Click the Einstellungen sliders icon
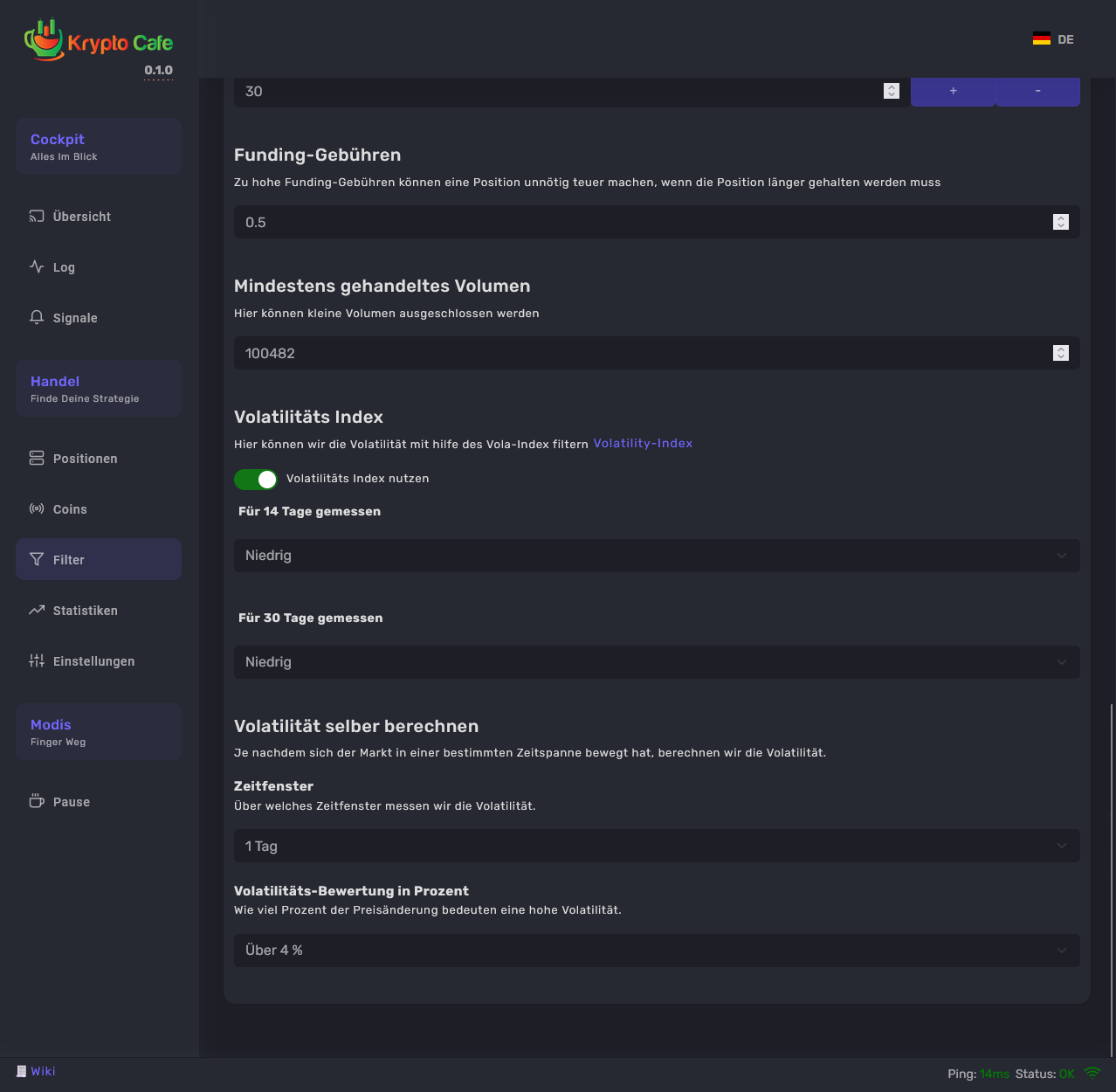1116x1092 pixels. (37, 661)
